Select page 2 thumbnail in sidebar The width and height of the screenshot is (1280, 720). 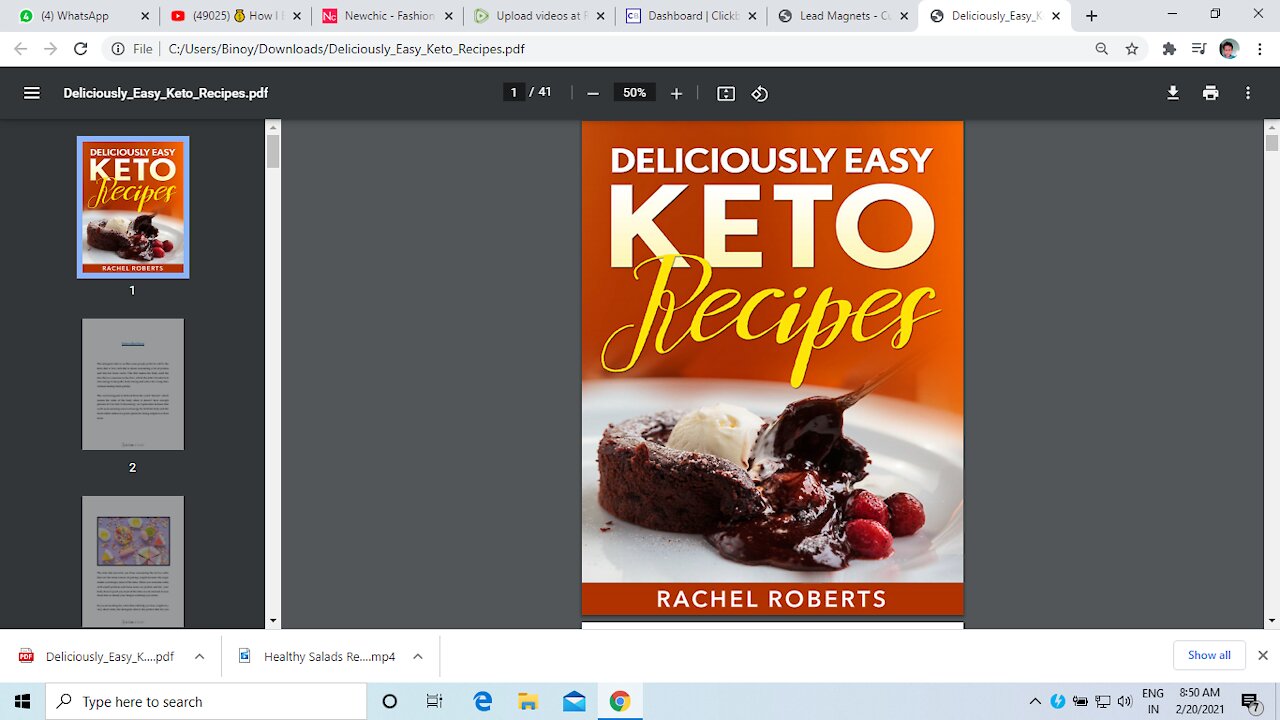pyautogui.click(x=133, y=384)
